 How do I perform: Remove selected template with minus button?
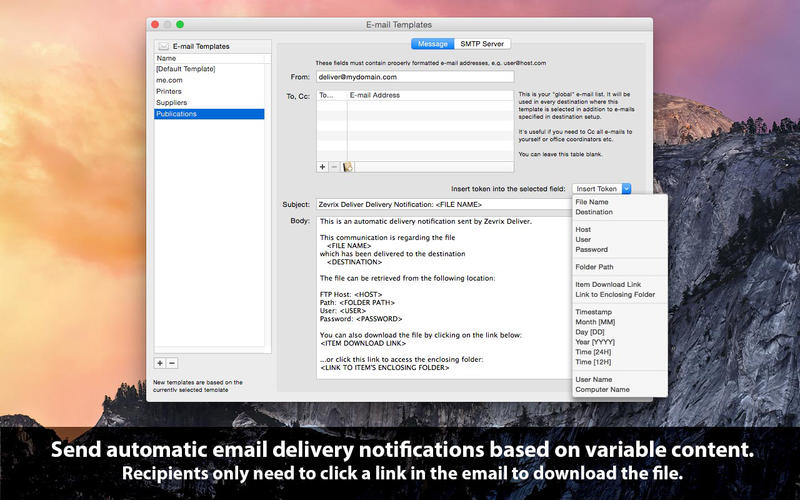point(172,363)
